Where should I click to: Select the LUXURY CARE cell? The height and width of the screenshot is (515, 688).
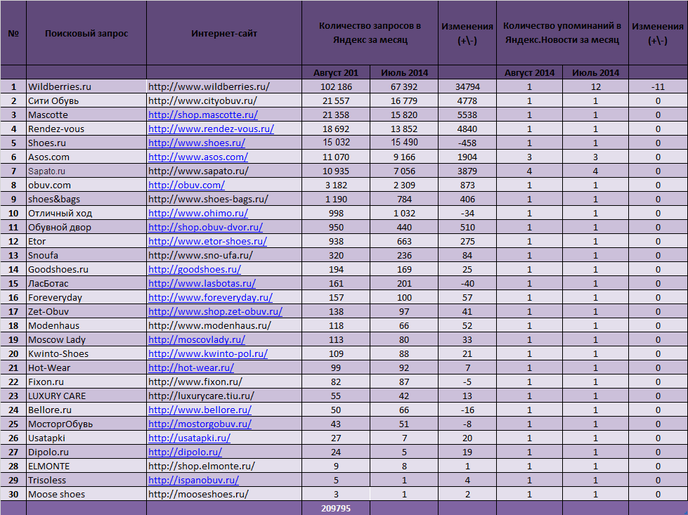click(86, 396)
